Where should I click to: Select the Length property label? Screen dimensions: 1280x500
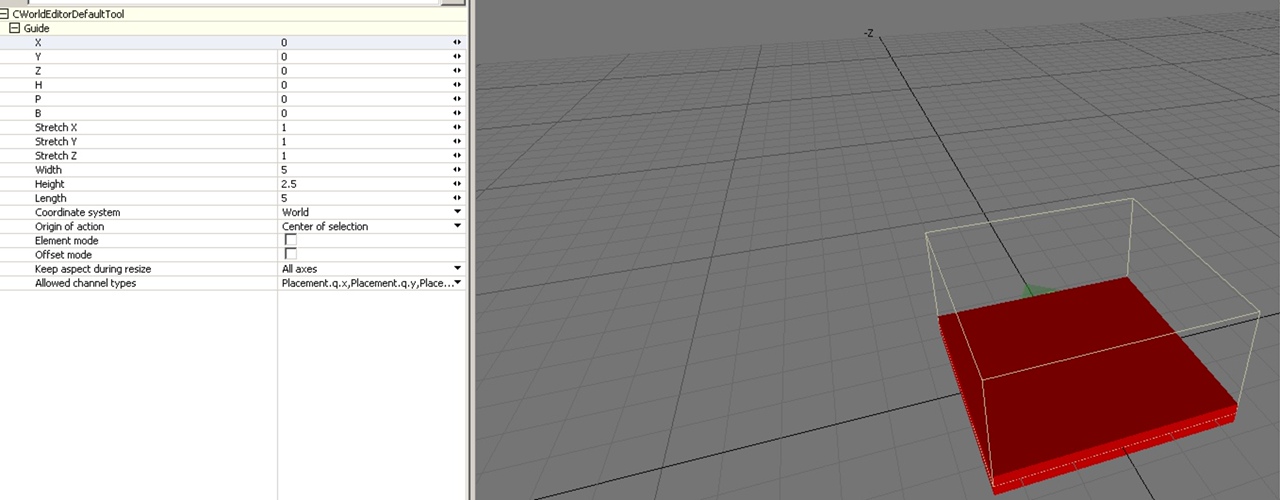point(50,198)
